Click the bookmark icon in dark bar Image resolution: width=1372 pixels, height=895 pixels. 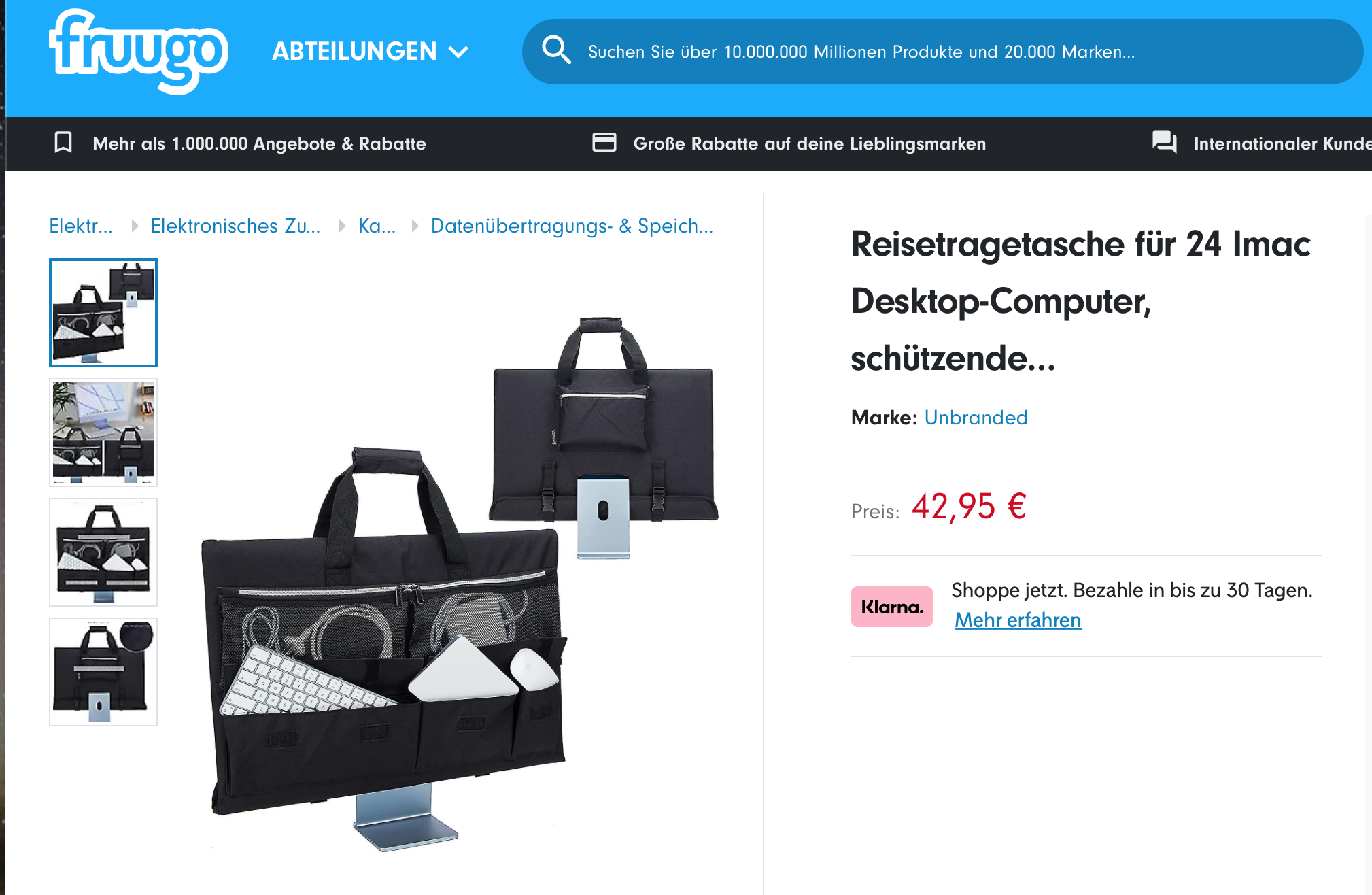click(x=63, y=143)
